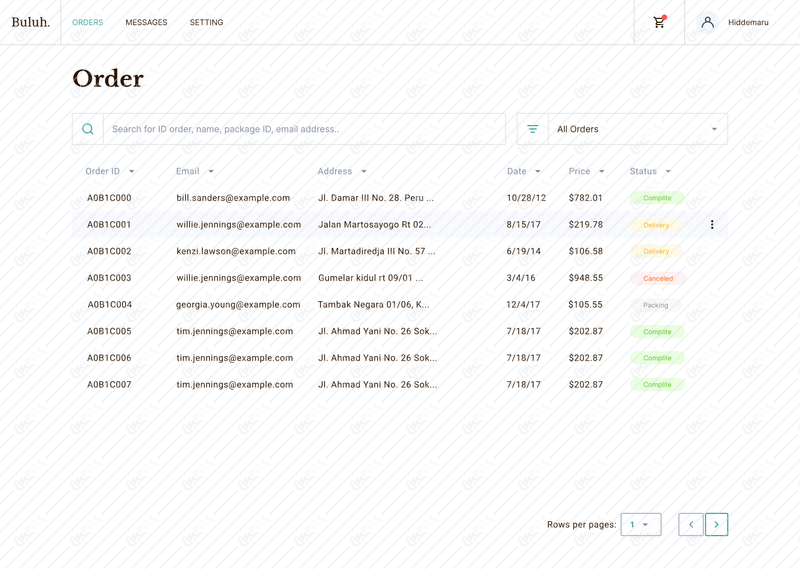This screenshot has height=569, width=800.
Task: Select order ID A0B1C007
Action: point(109,385)
